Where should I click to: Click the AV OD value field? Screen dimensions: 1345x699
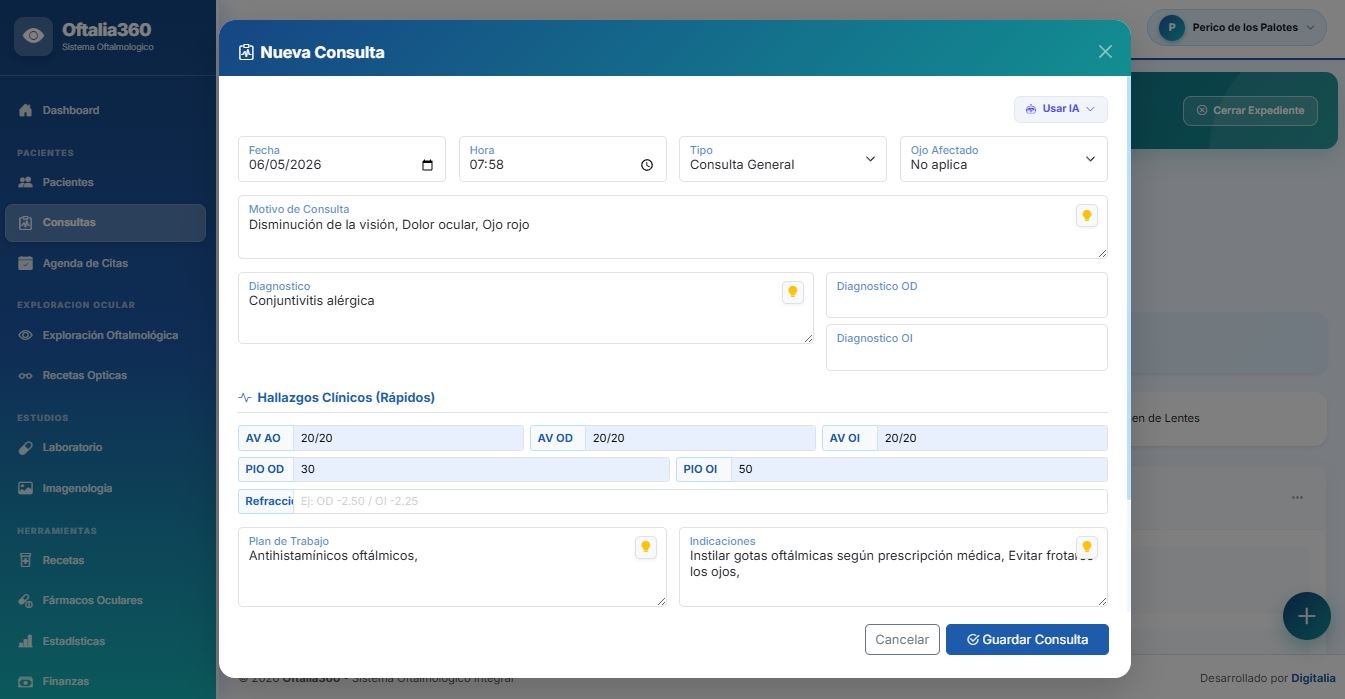point(700,438)
